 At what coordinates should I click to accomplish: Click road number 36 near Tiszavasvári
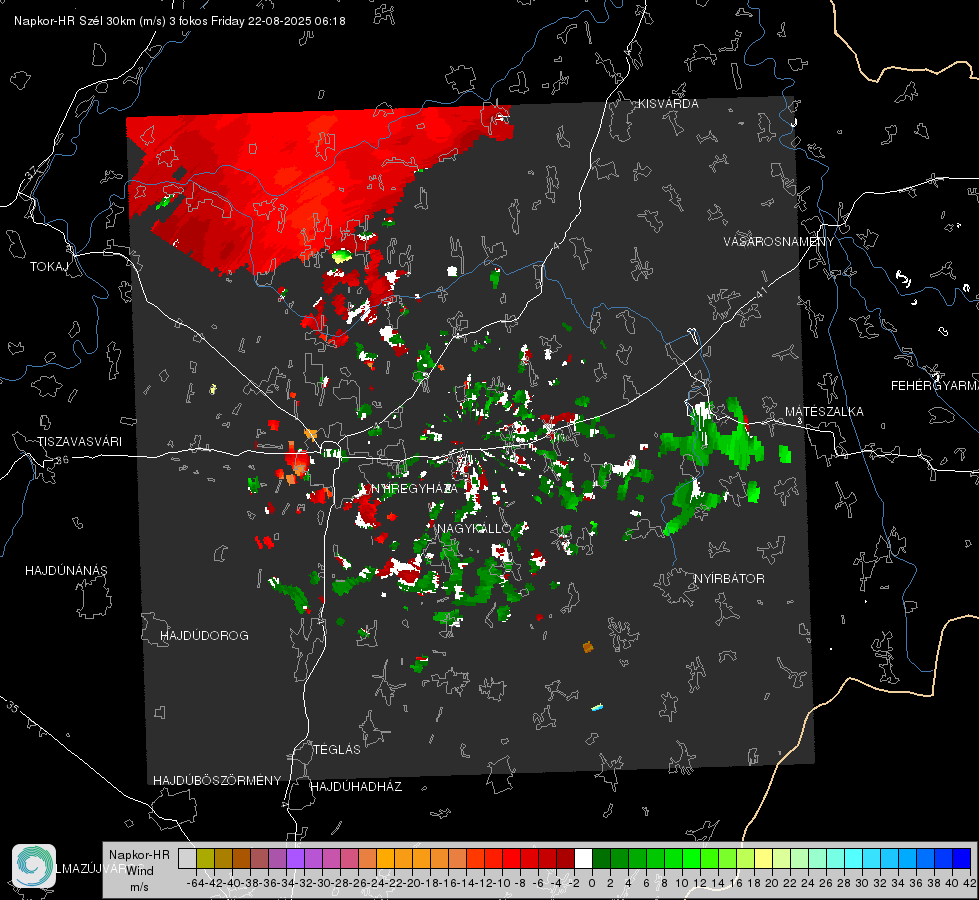[x=62, y=460]
